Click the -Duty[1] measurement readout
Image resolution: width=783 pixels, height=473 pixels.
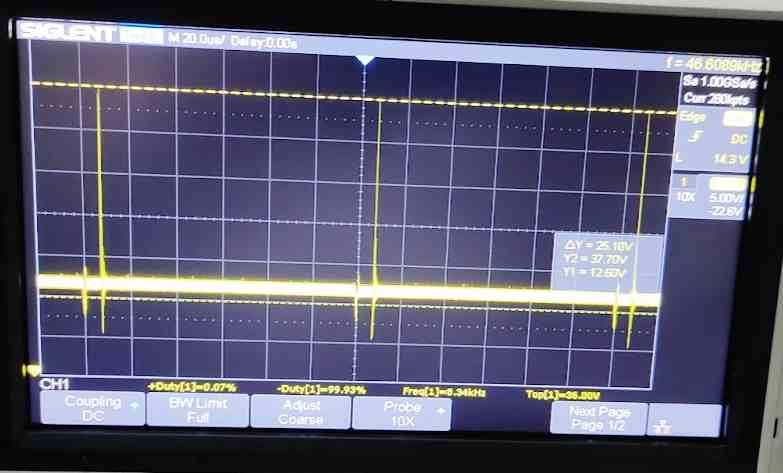tap(322, 390)
